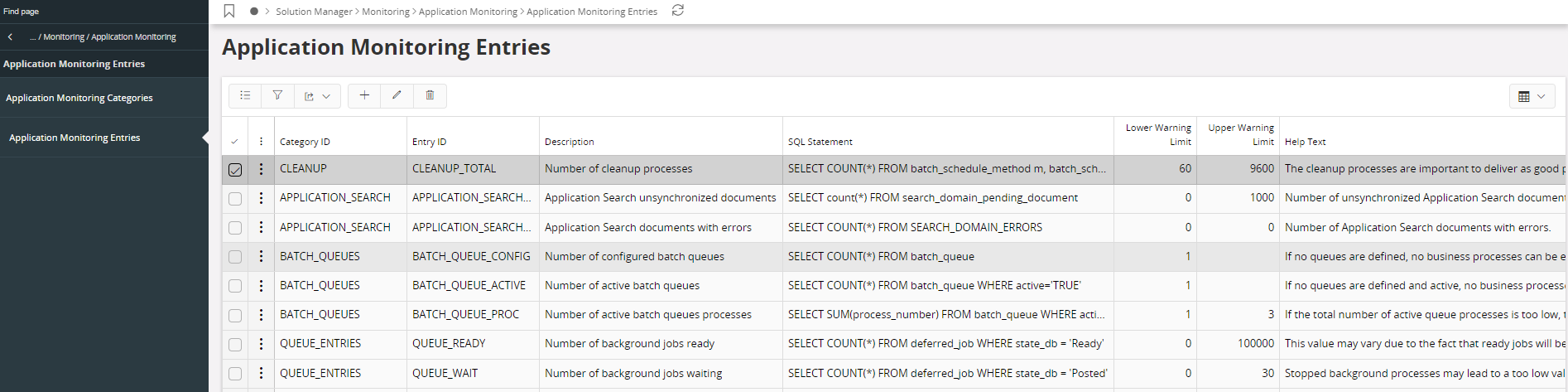1568x392 pixels.
Task: Click the pencil edit icon
Action: point(397,96)
